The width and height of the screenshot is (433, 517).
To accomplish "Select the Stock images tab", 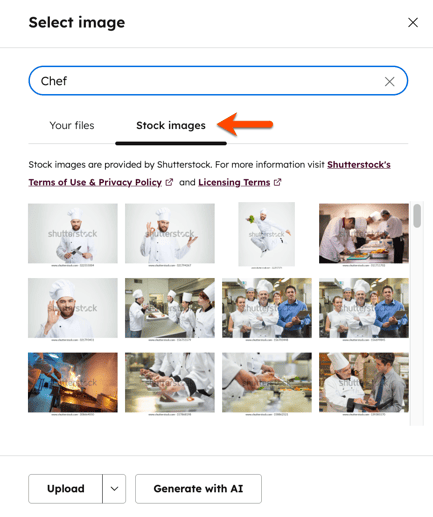I will click(x=171, y=126).
